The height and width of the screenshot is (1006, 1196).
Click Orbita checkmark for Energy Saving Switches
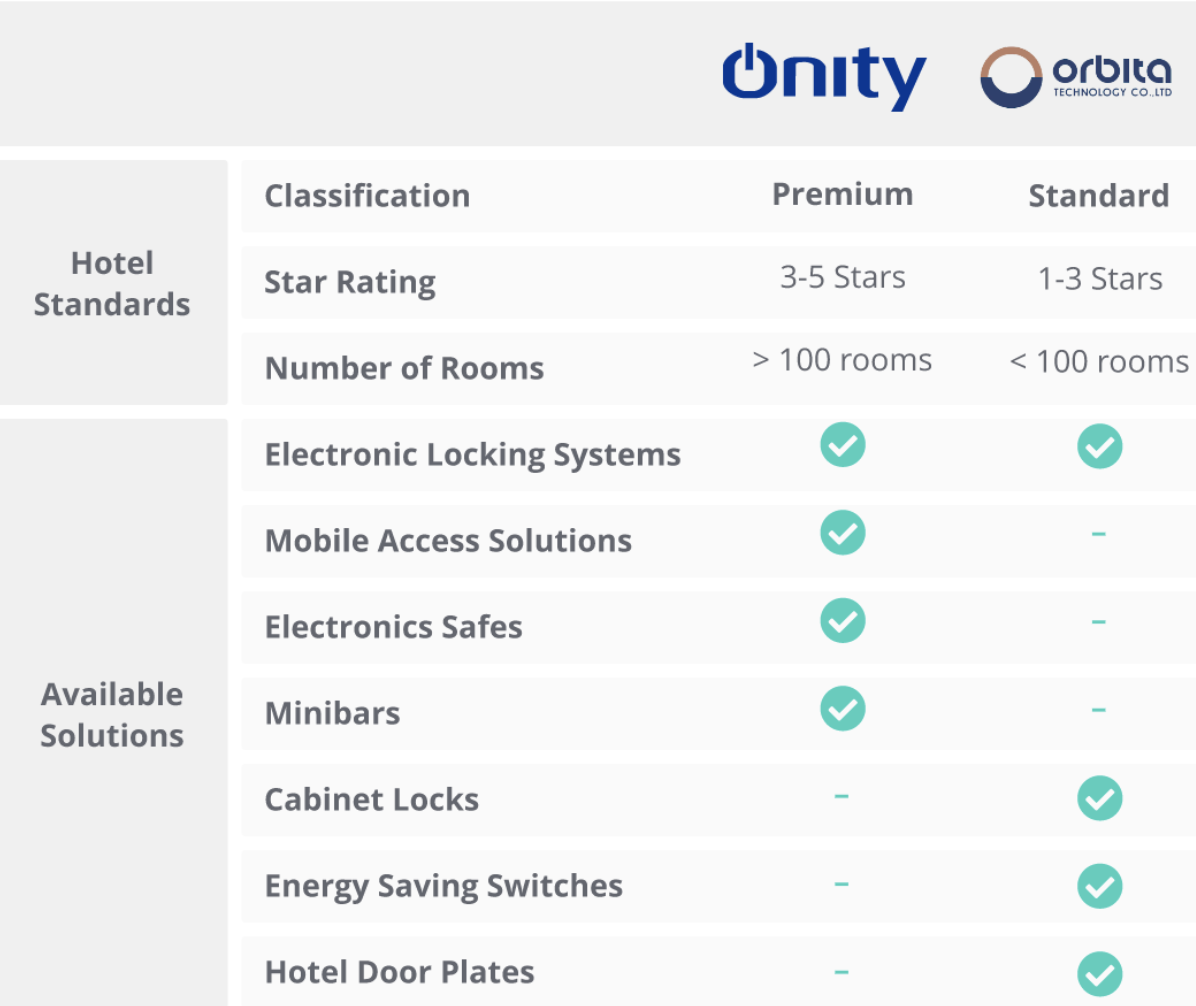(1099, 886)
